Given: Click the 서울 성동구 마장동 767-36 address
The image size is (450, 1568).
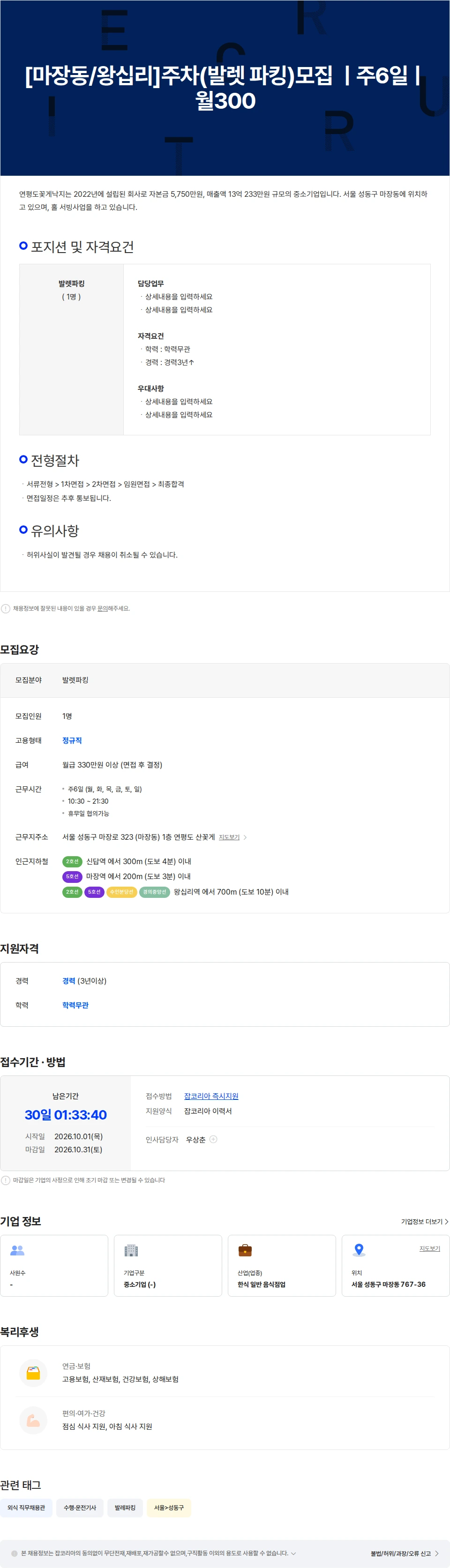Looking at the screenshot, I should (389, 1284).
